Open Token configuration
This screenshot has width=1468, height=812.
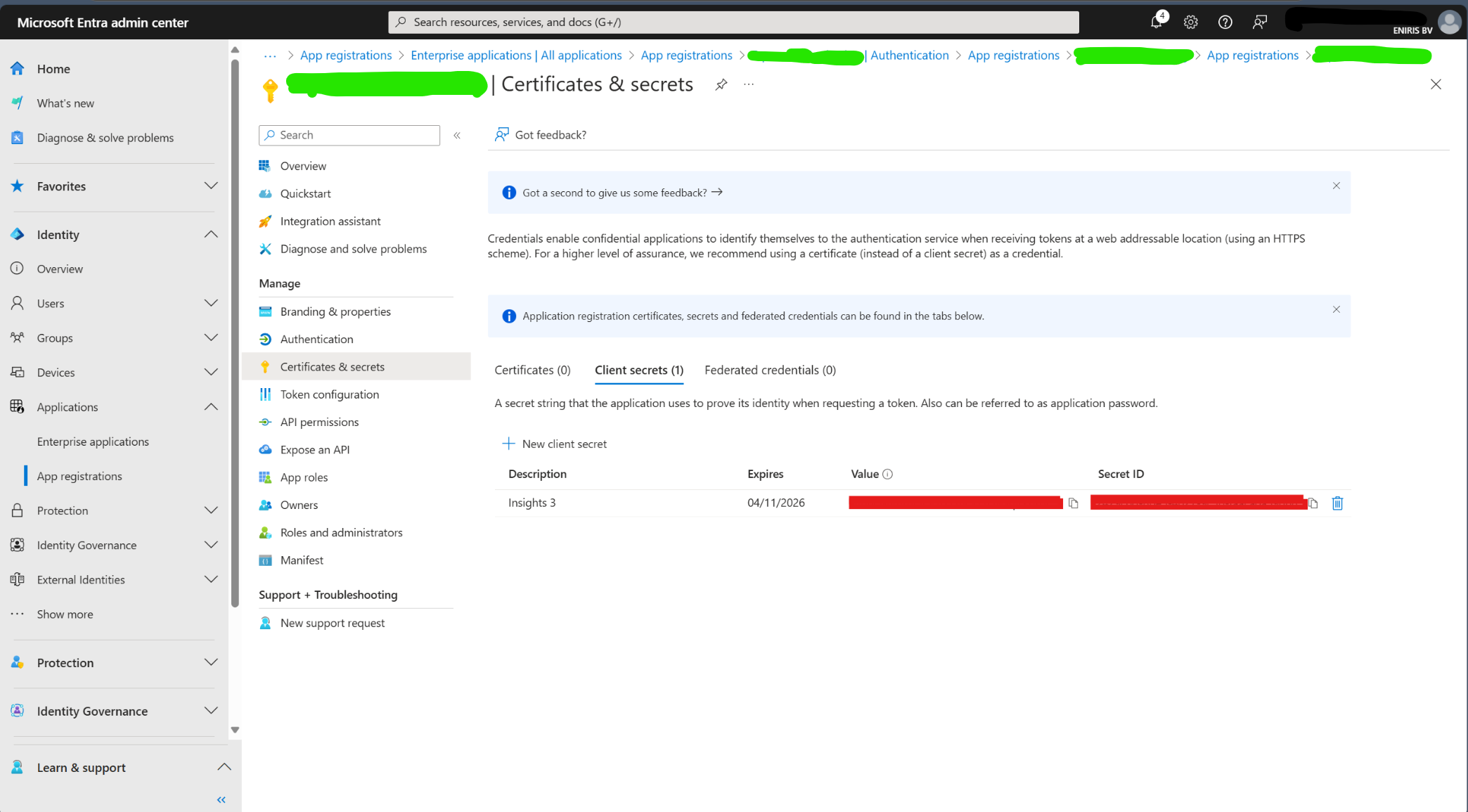(x=329, y=394)
